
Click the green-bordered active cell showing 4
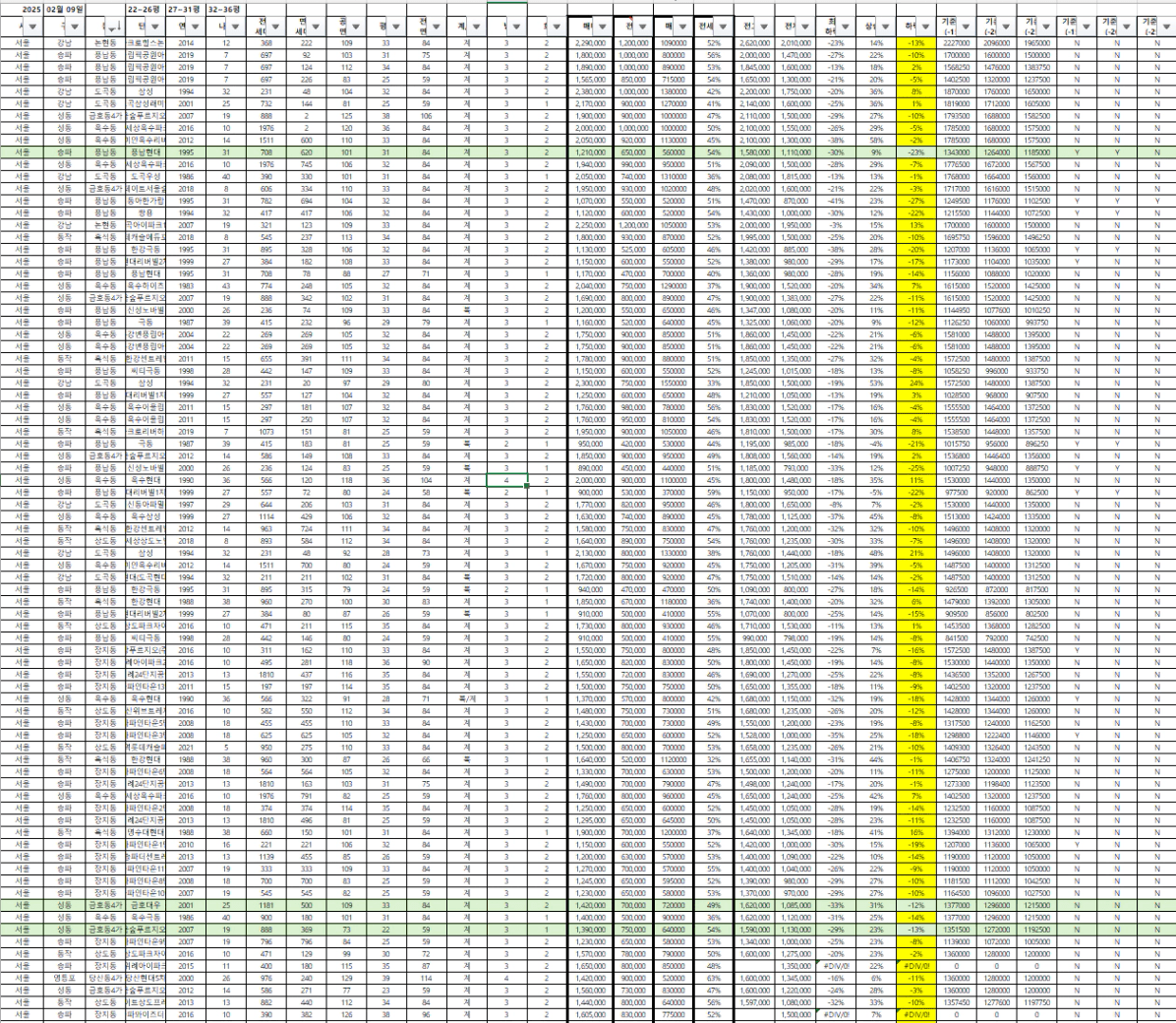[x=506, y=480]
